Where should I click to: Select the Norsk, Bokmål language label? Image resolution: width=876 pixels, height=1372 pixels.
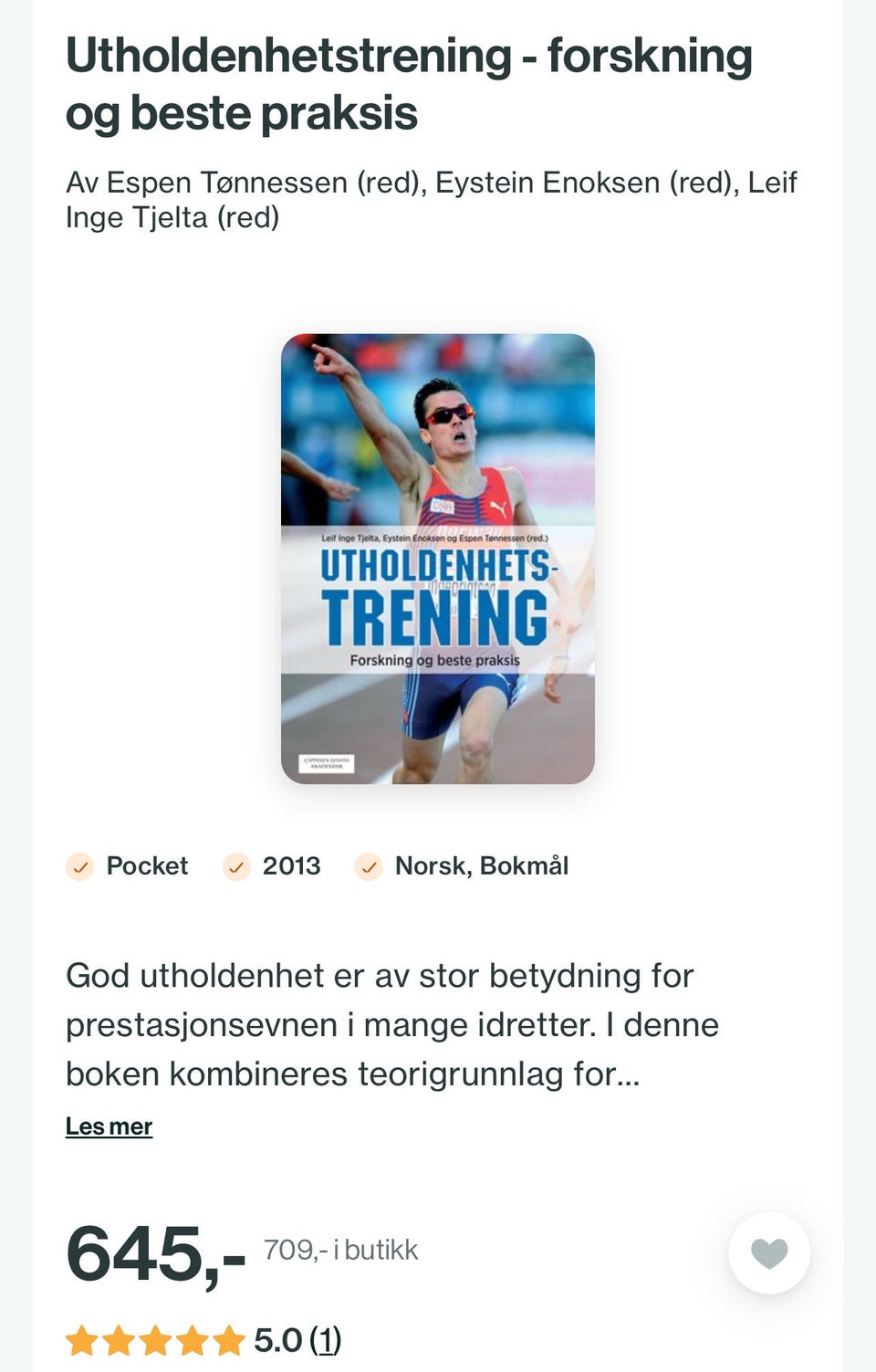click(x=482, y=865)
